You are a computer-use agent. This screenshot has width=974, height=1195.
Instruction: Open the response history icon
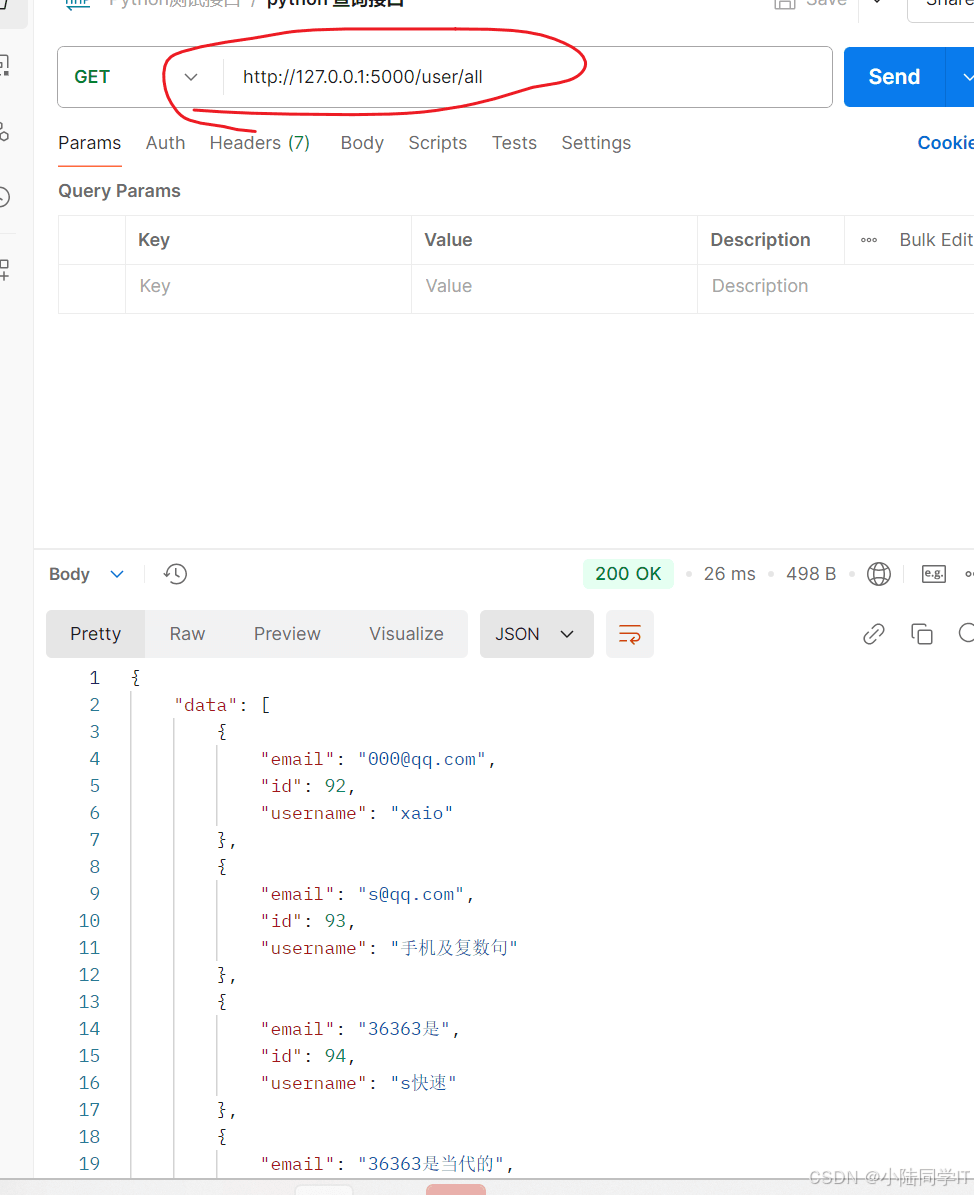(175, 574)
